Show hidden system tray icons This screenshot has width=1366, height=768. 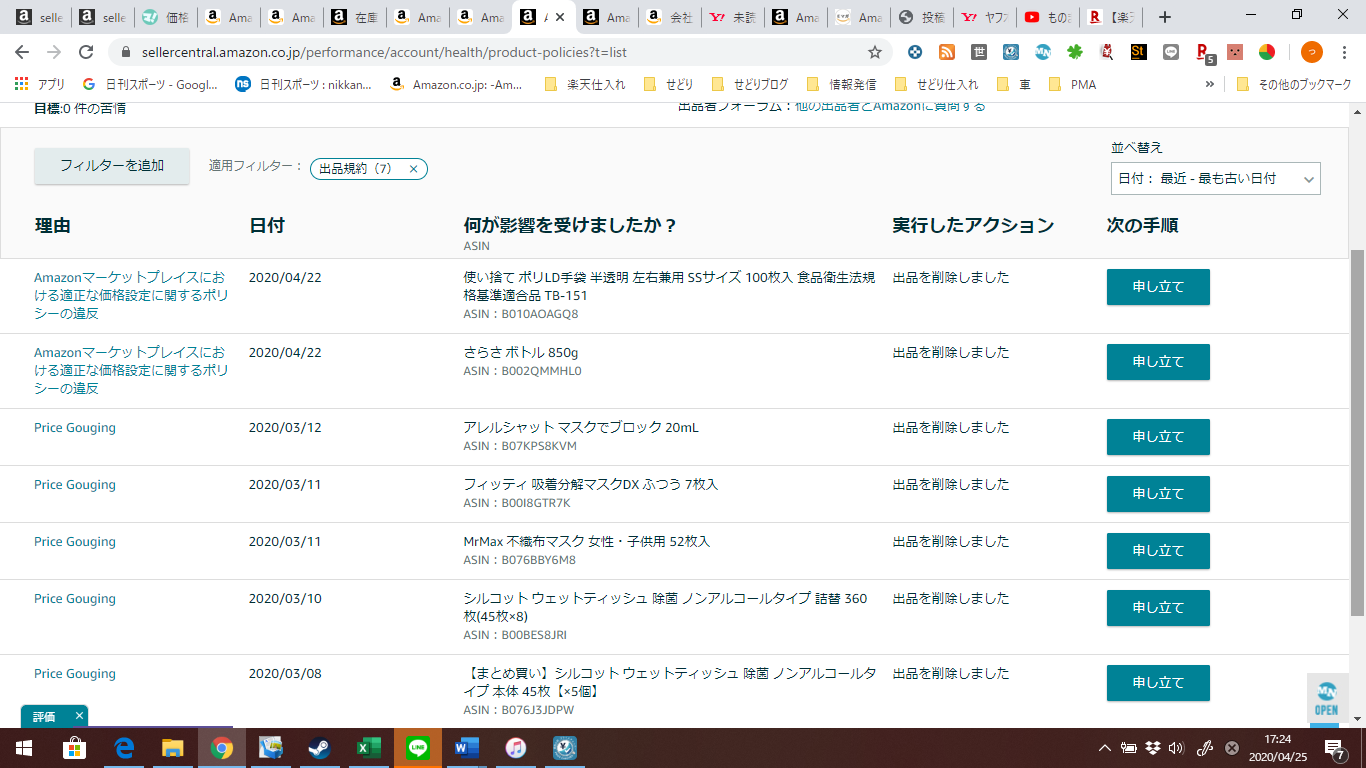click(x=1105, y=748)
